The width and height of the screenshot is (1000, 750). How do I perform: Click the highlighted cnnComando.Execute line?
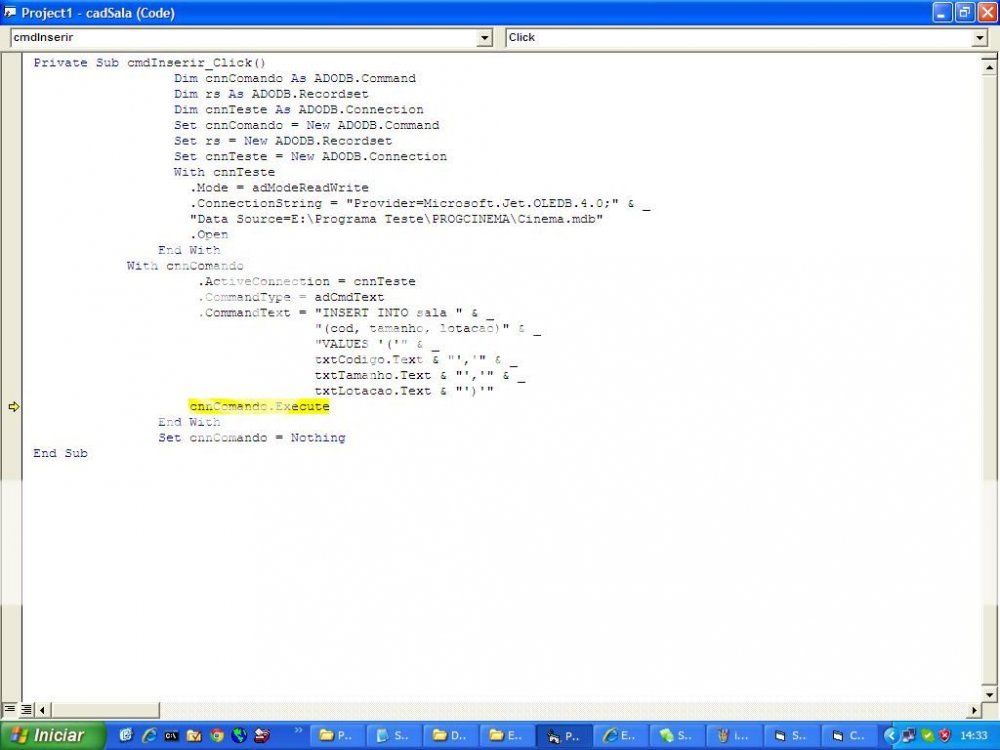[259, 407]
